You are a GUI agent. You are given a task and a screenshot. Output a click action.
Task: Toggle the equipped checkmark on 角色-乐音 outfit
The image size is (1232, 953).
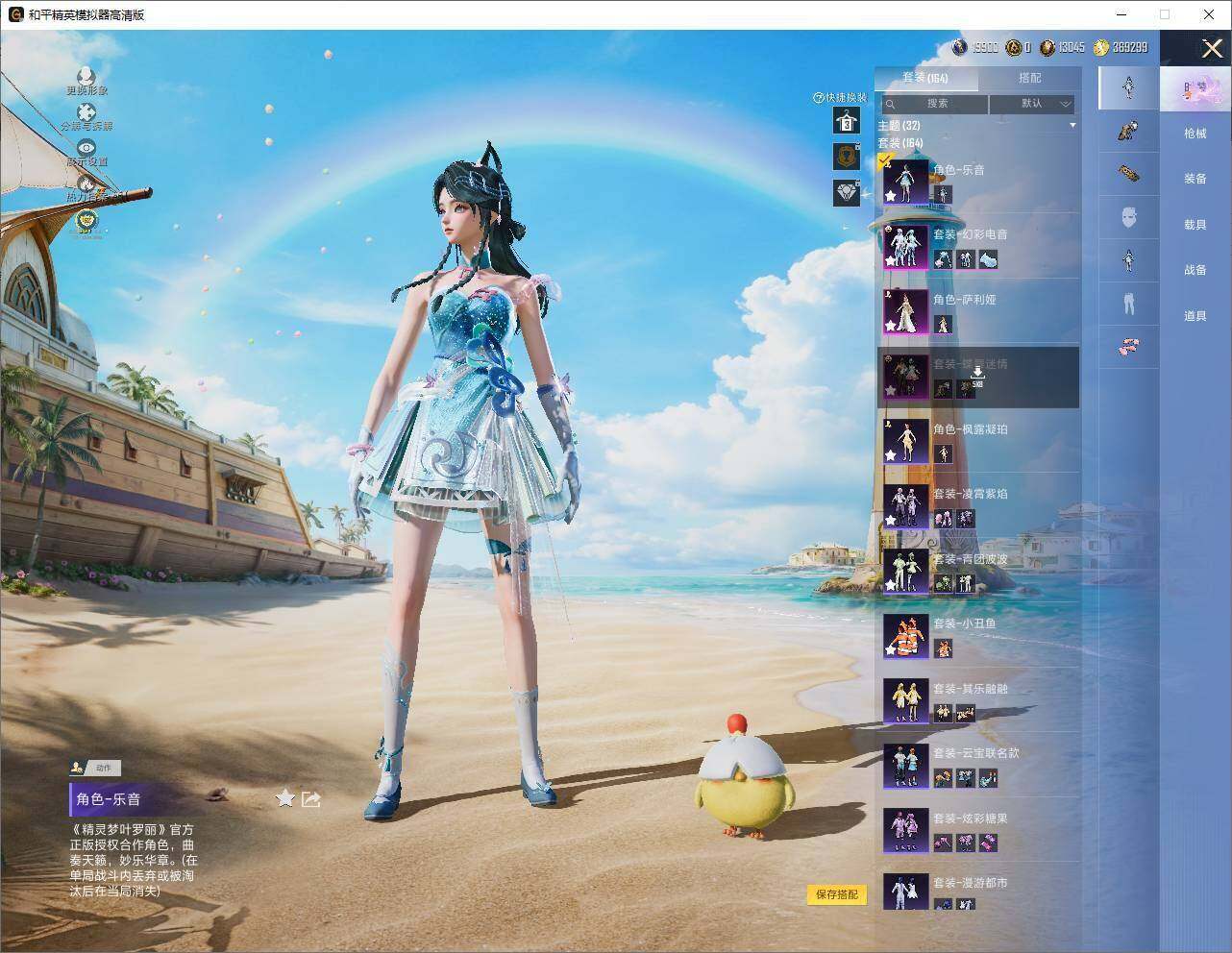886,160
